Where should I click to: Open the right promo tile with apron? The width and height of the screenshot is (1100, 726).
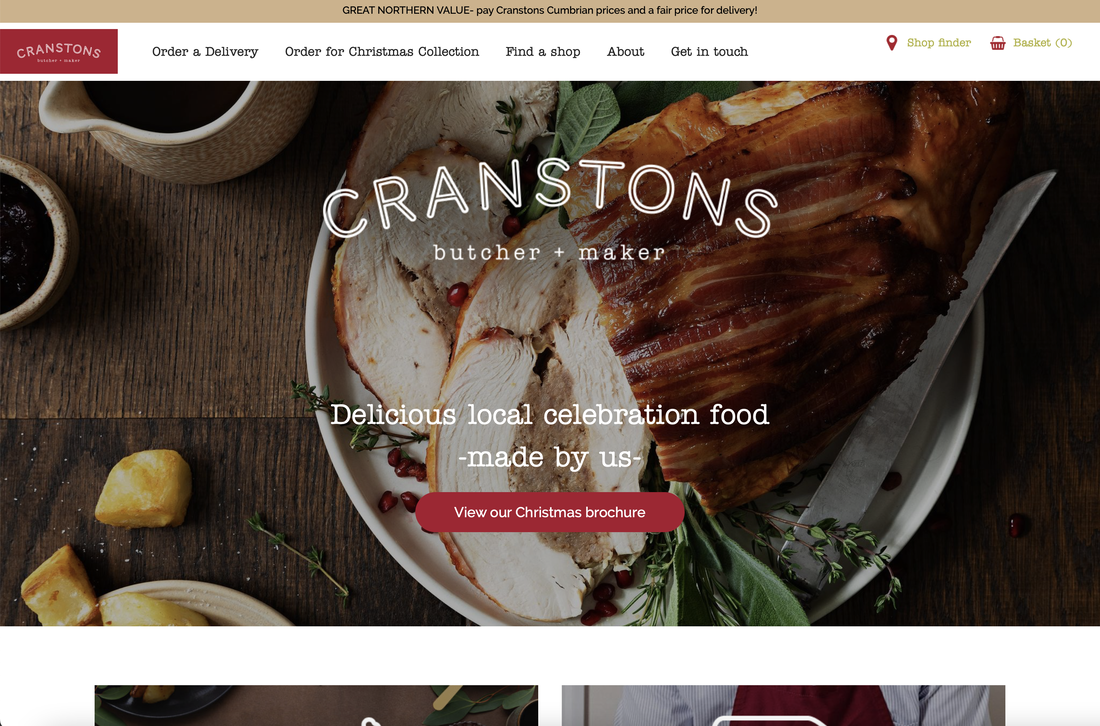click(783, 706)
